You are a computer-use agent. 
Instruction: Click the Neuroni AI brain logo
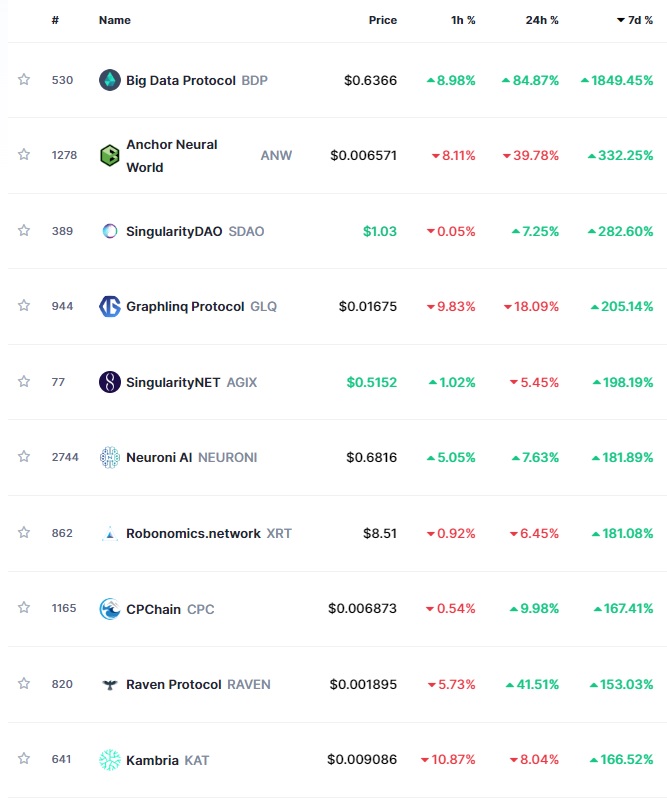[110, 457]
